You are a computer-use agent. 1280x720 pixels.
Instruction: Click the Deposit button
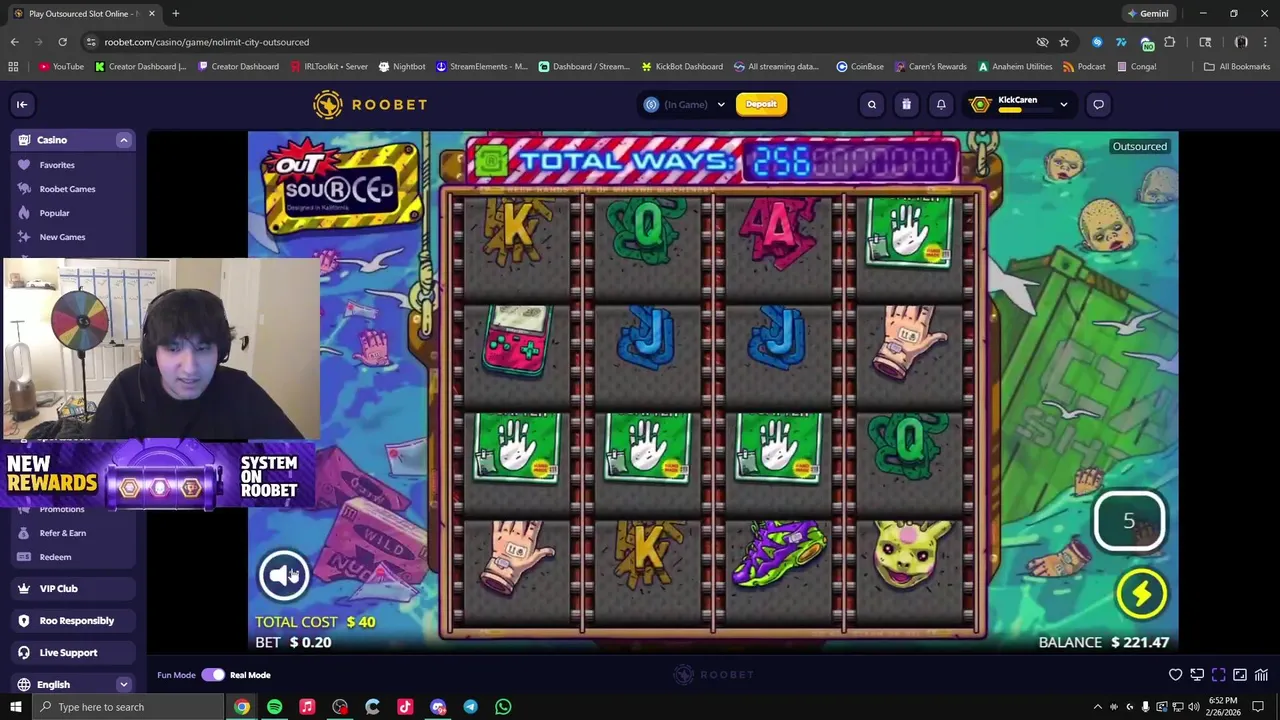[x=761, y=104]
